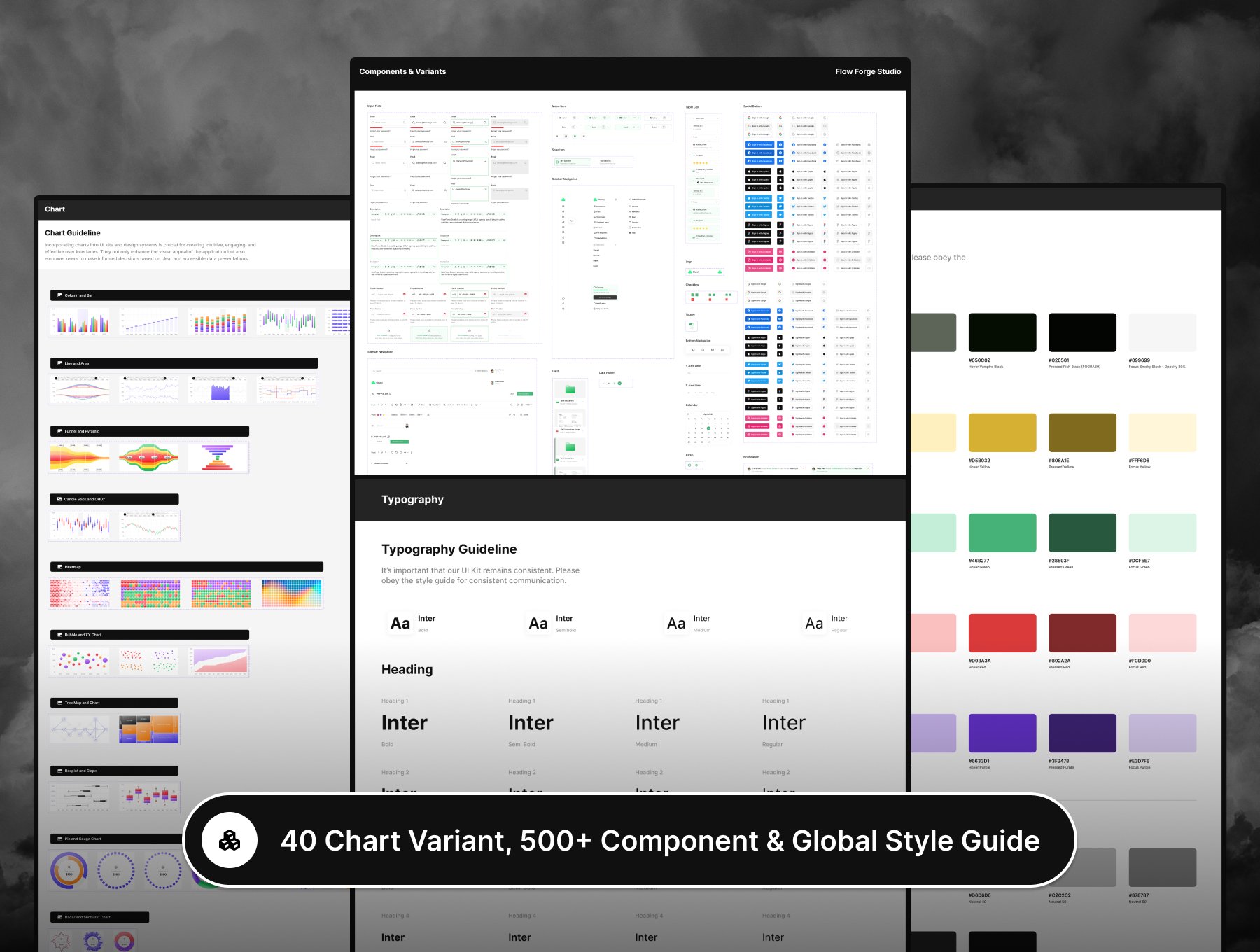
Task: Click the icon beside Pie and Gauge Chart header
Action: coord(59,839)
